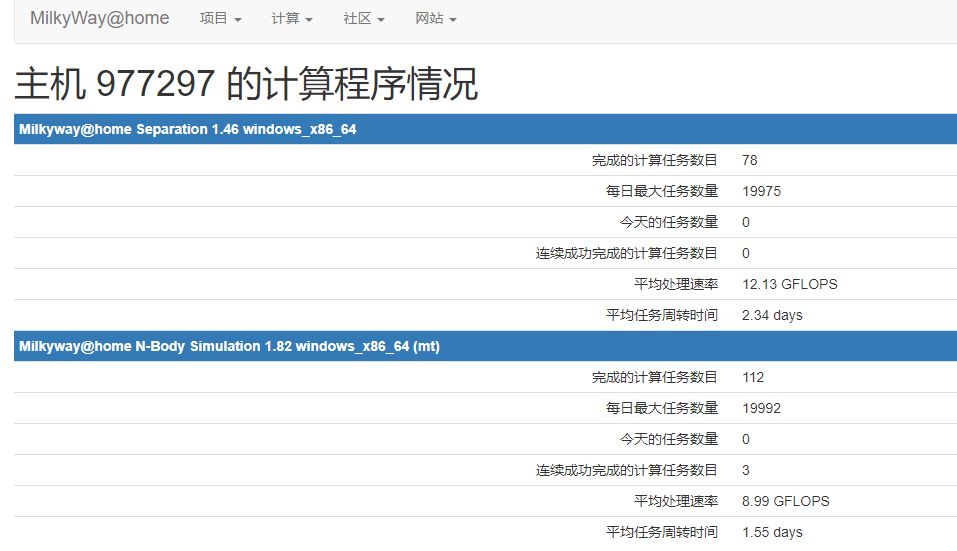Click 平均任务周转时间 label under Separation
Image resolution: width=957 pixels, height=551 pixels.
point(662,315)
